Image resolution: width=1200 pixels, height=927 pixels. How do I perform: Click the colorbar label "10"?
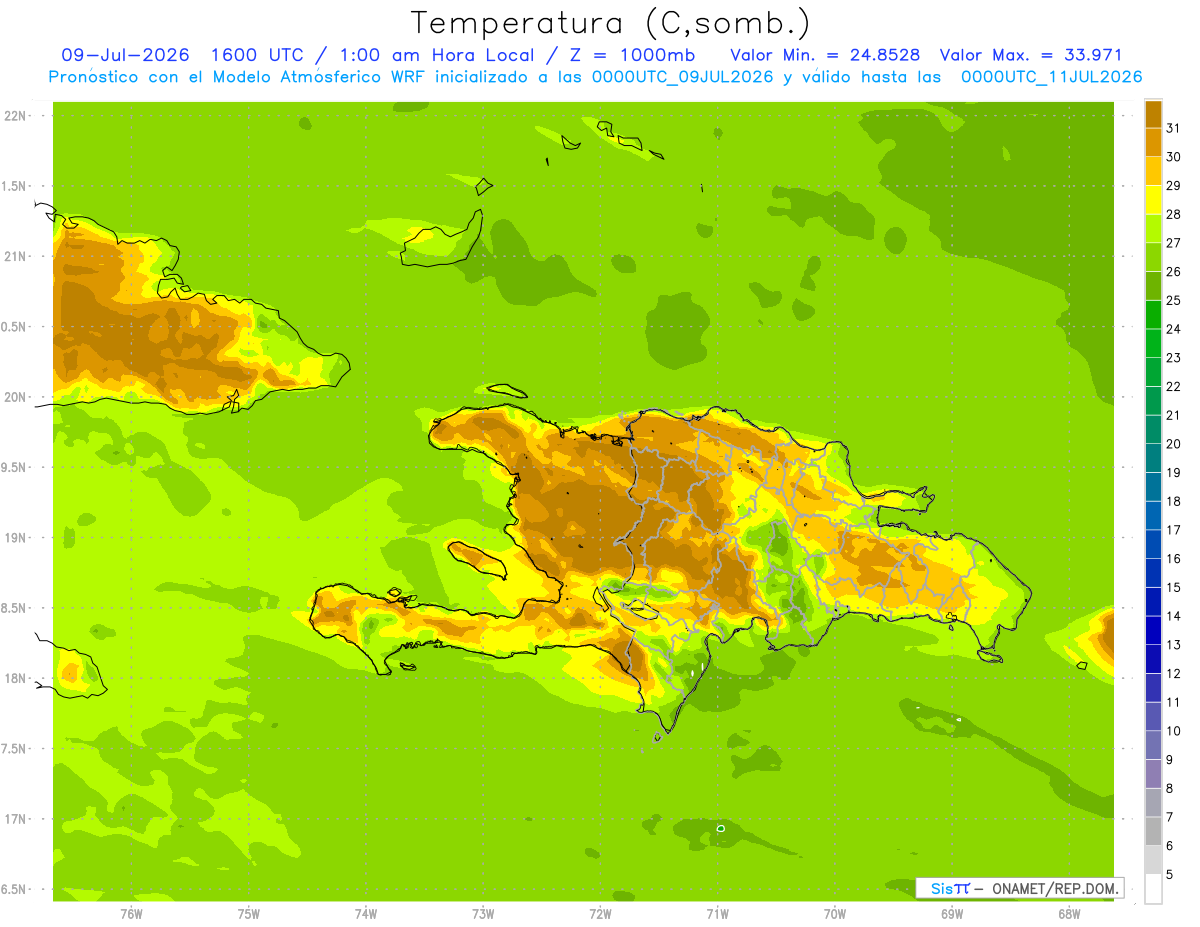pos(1173,731)
